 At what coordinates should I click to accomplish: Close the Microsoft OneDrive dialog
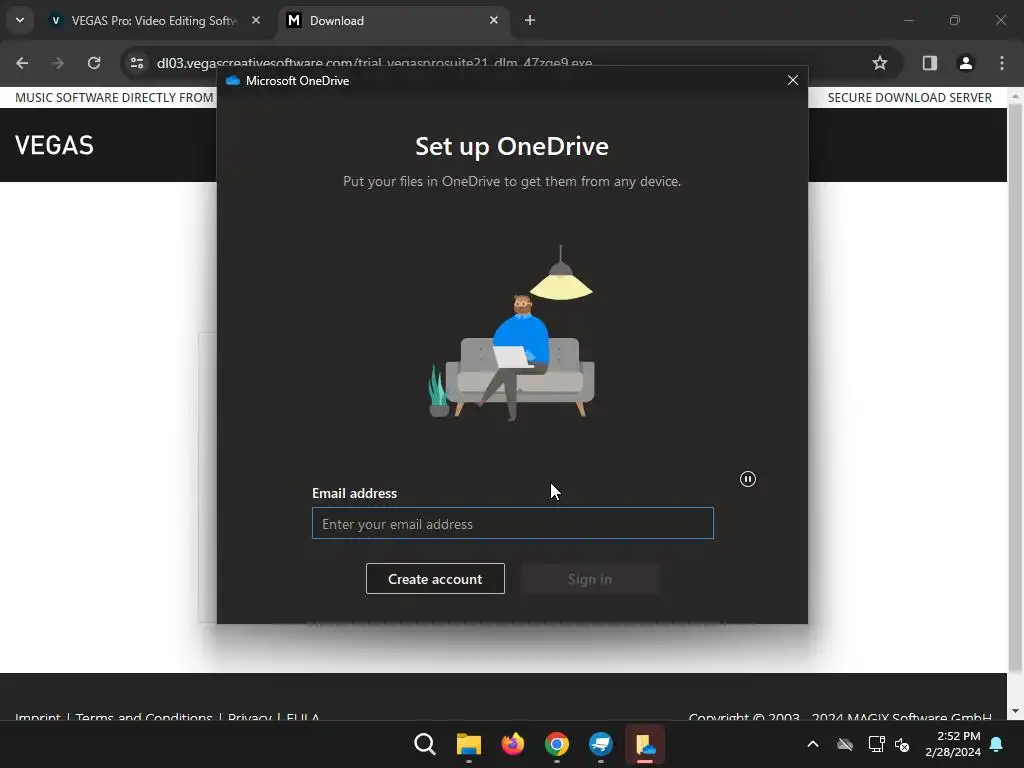(793, 80)
